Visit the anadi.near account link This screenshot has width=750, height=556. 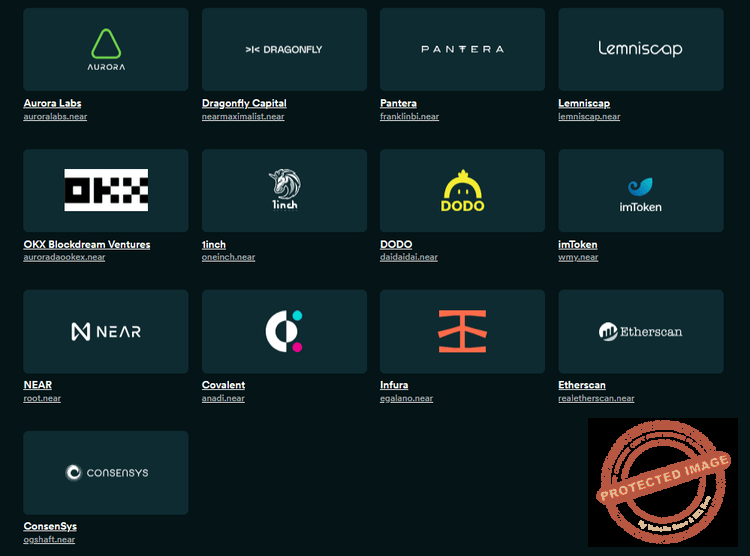click(x=223, y=398)
